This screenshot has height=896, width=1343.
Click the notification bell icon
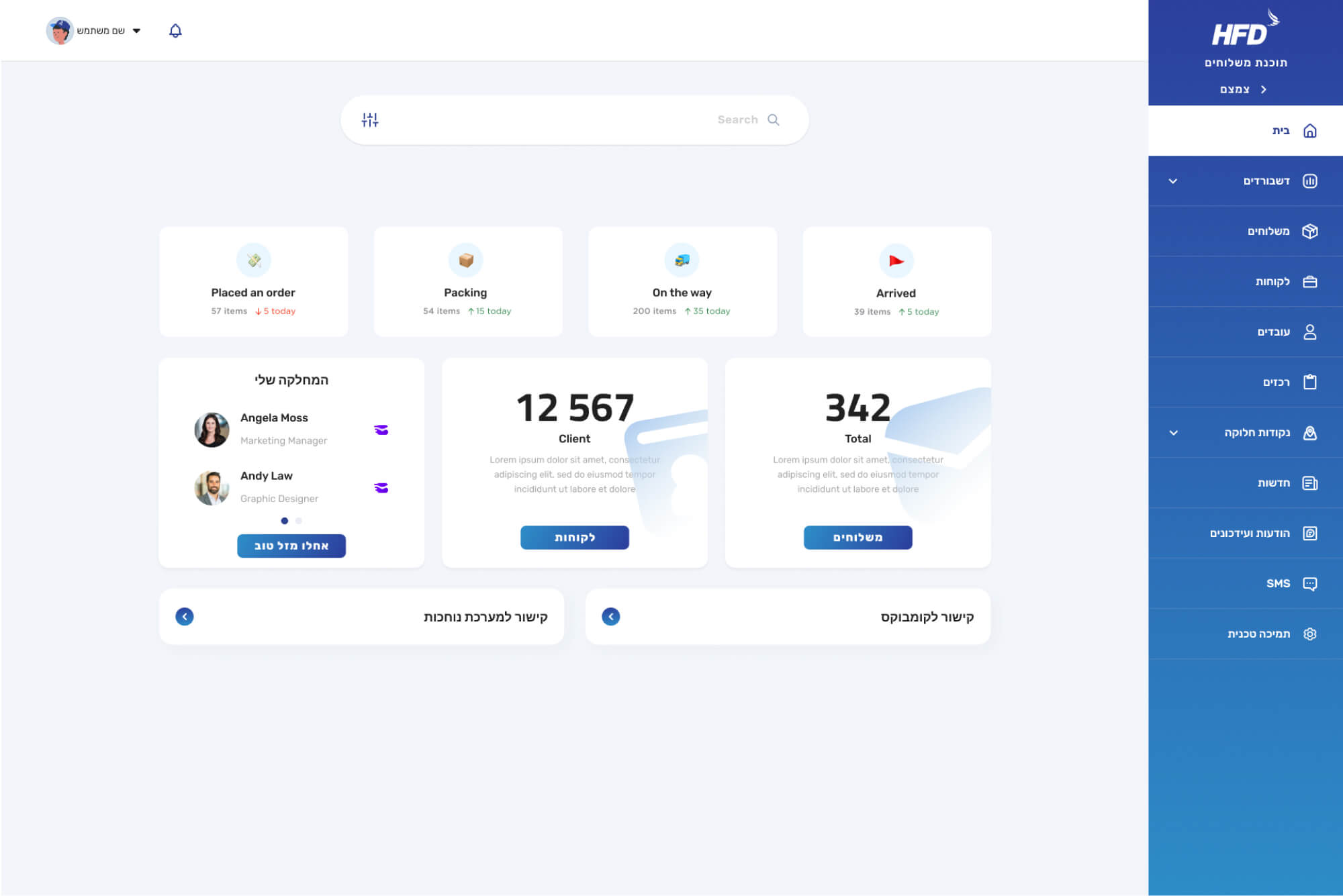coord(175,31)
